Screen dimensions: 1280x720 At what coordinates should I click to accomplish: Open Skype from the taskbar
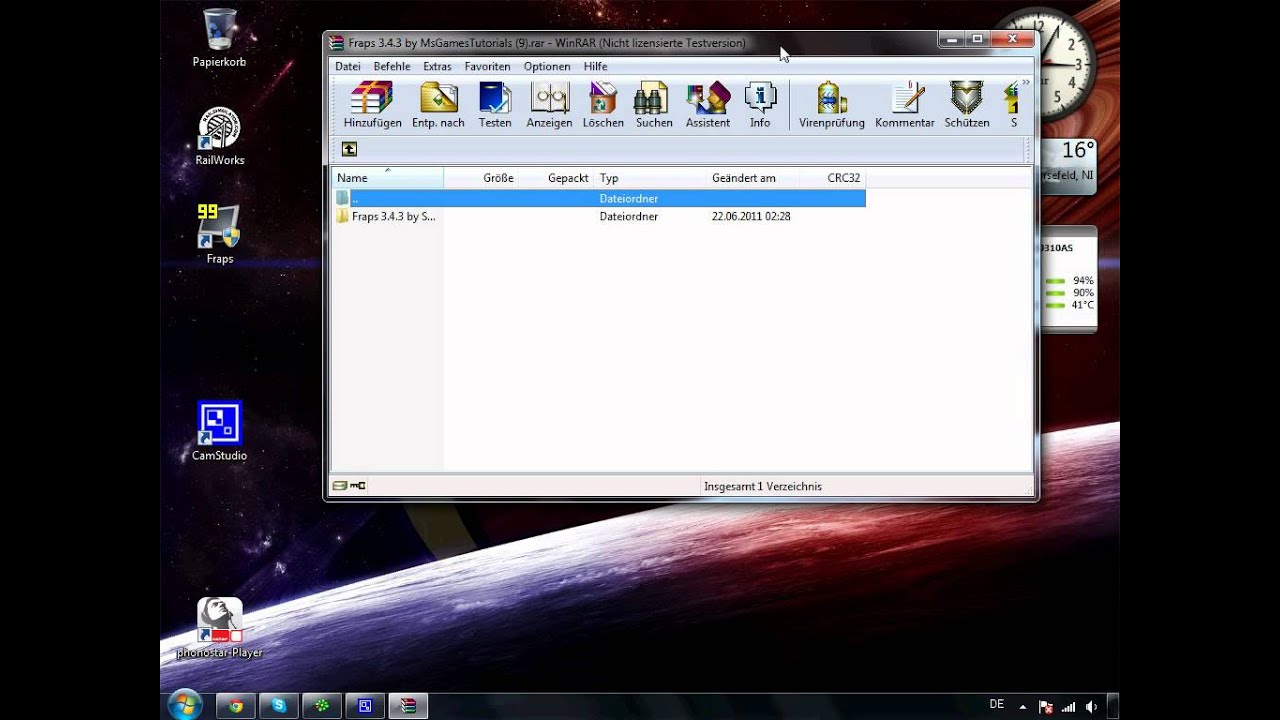click(279, 706)
